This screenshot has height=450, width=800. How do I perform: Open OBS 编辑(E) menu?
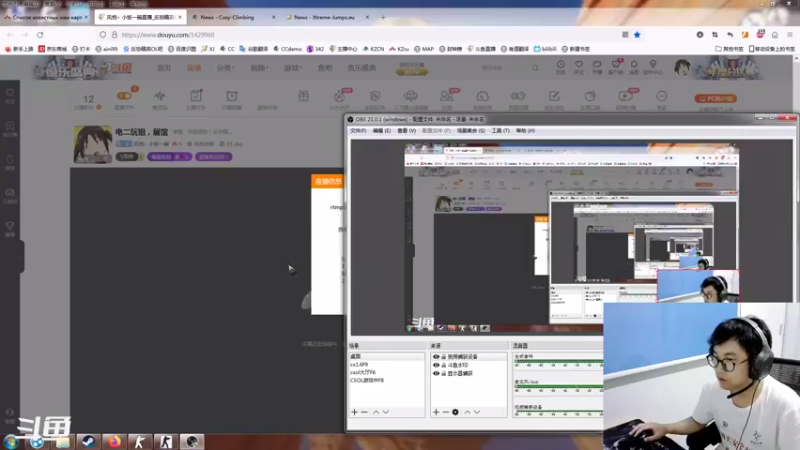tap(382, 131)
